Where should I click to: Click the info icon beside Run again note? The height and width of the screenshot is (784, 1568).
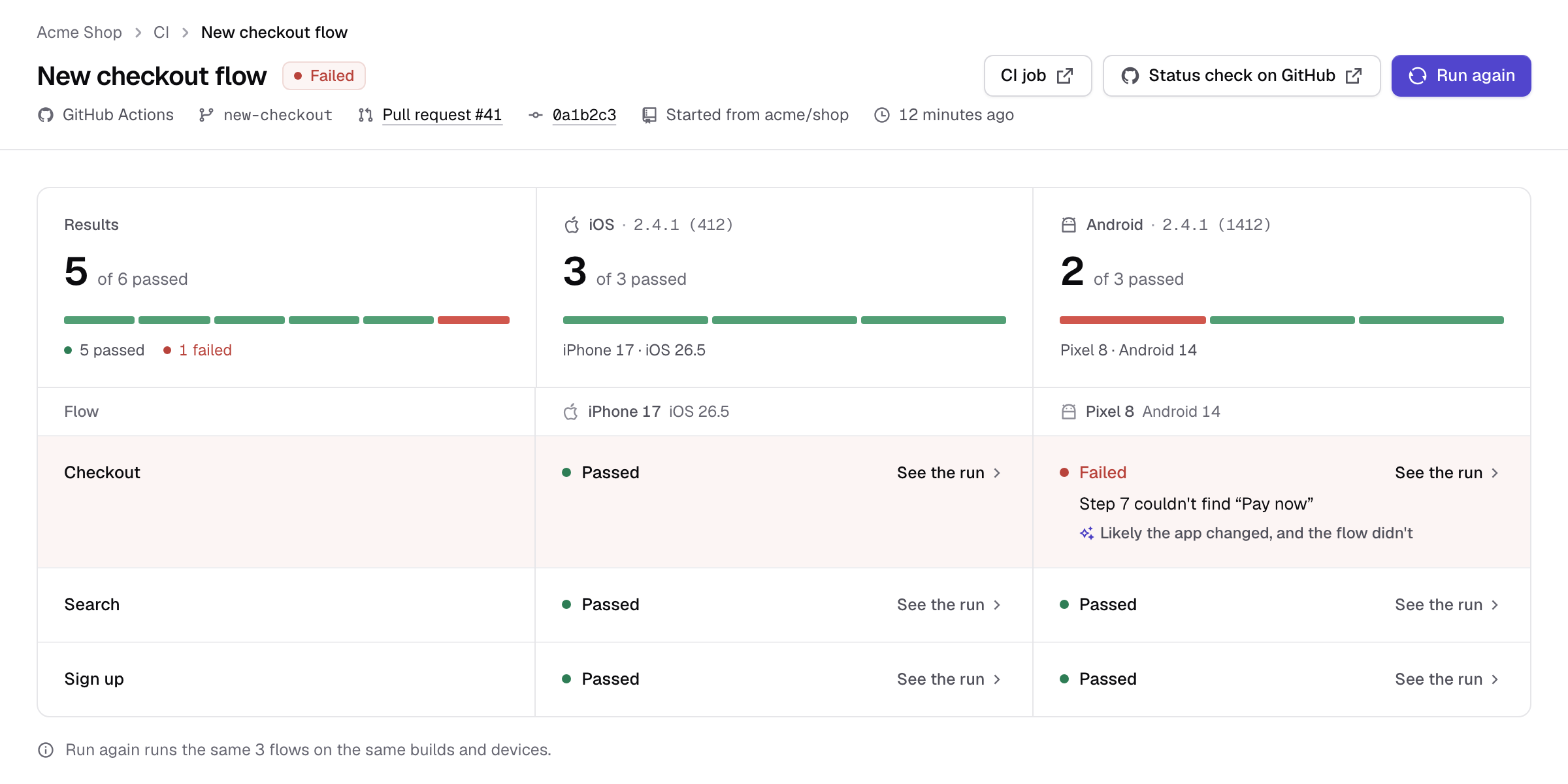pyautogui.click(x=46, y=750)
